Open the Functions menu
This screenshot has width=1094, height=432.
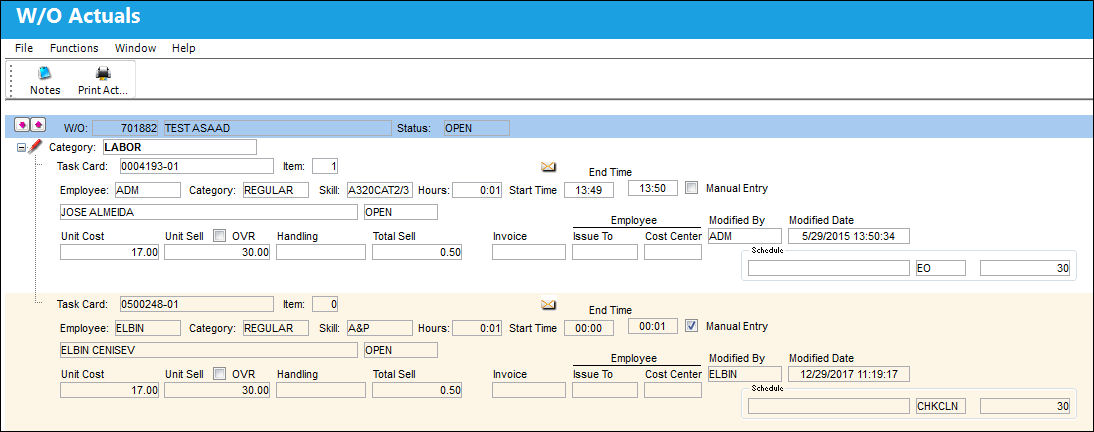pyautogui.click(x=74, y=48)
